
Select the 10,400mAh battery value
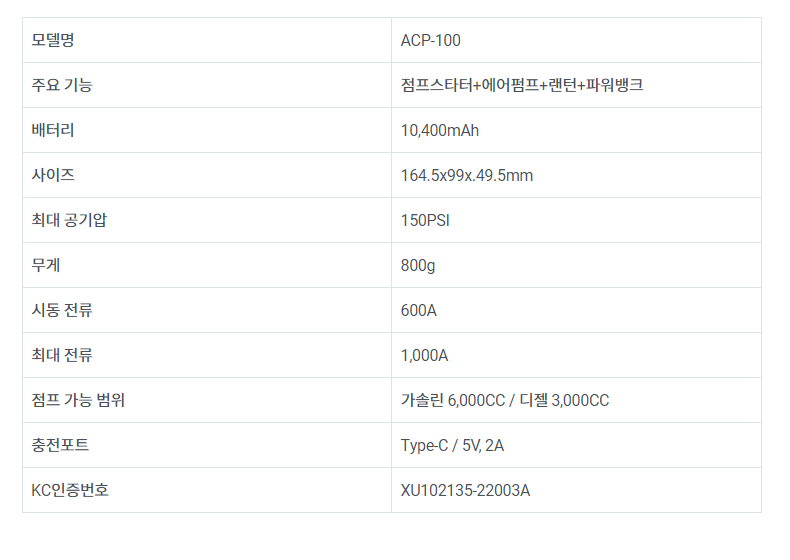pyautogui.click(x=440, y=131)
